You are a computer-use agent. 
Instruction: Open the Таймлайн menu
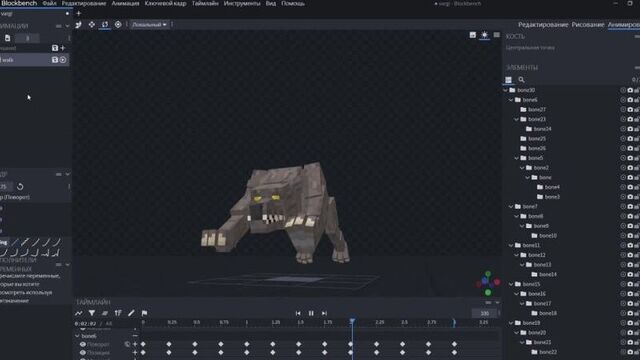click(205, 3)
